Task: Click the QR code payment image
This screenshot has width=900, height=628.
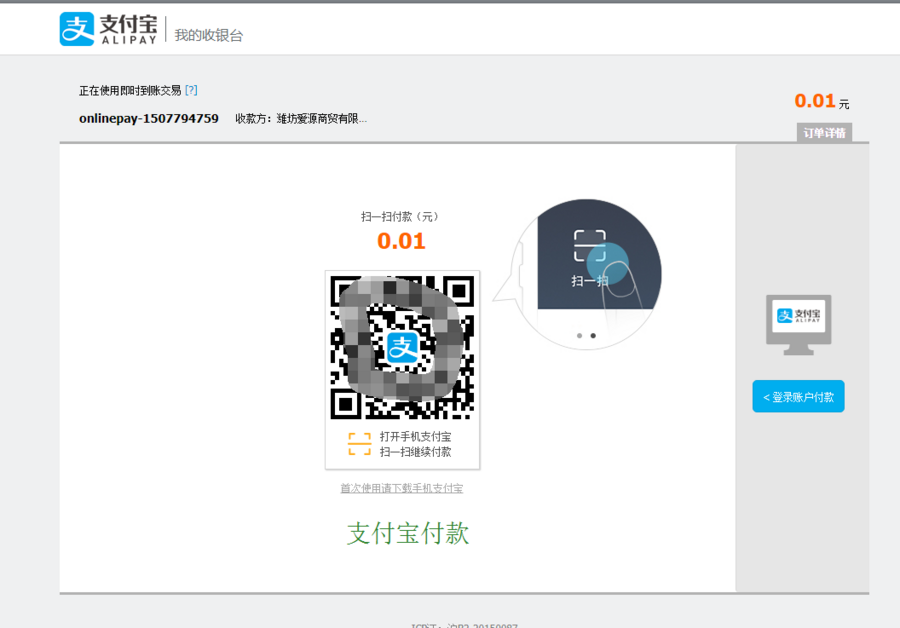Action: click(402, 347)
